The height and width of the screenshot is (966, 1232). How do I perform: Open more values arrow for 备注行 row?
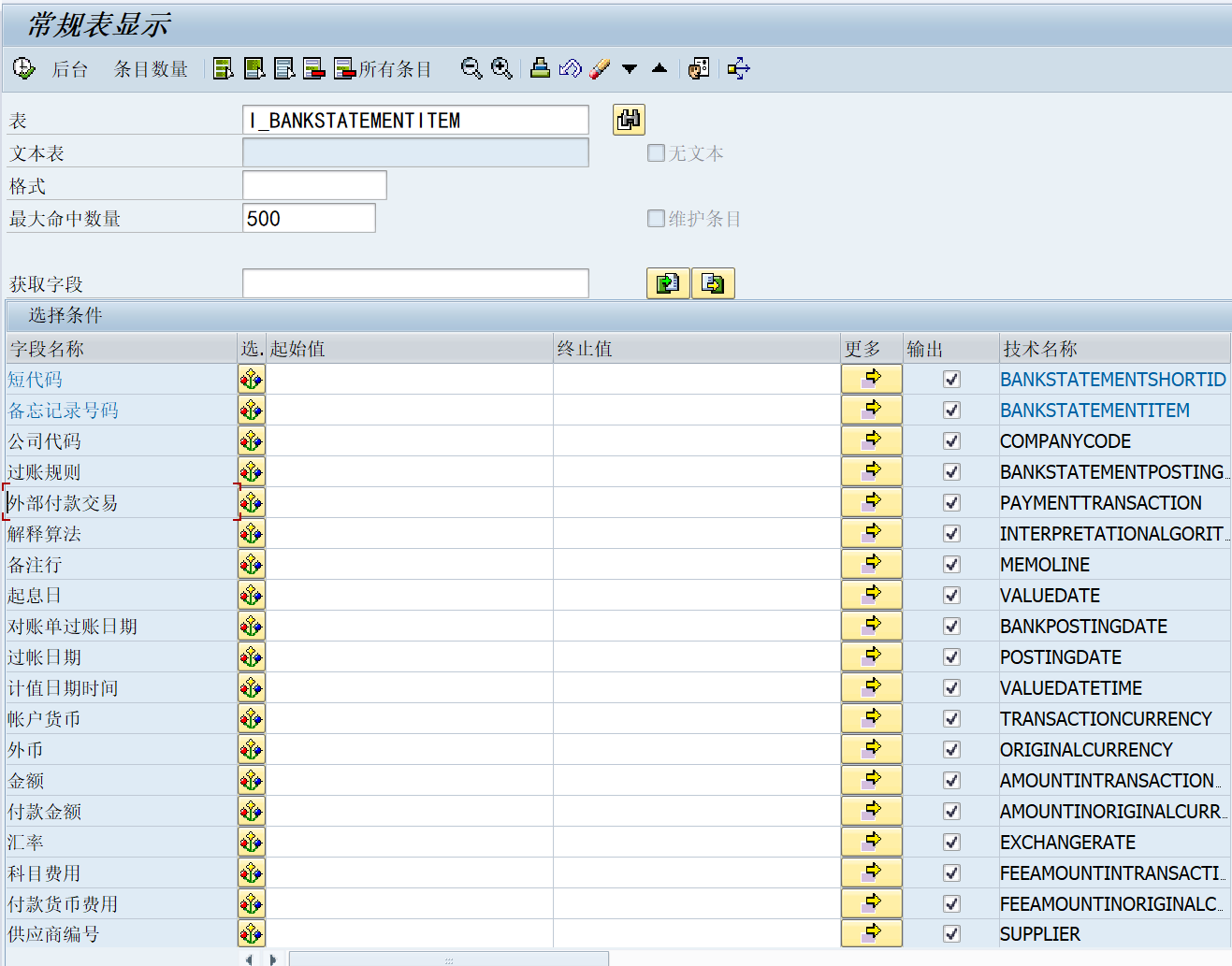pos(872,564)
